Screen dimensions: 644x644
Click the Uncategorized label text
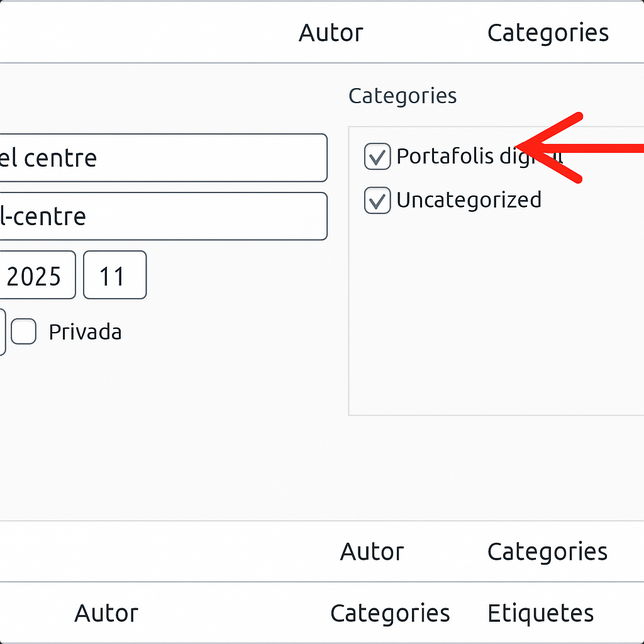[468, 200]
